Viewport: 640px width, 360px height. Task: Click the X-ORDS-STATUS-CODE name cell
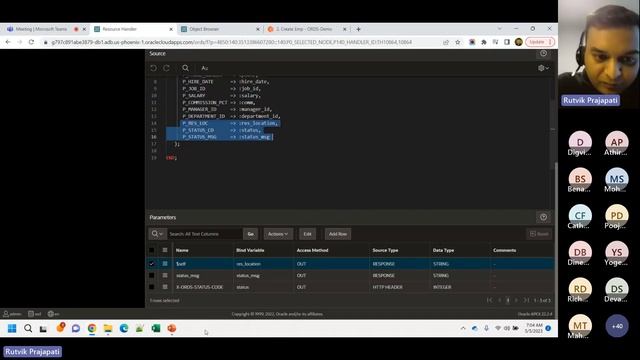pyautogui.click(x=200, y=287)
